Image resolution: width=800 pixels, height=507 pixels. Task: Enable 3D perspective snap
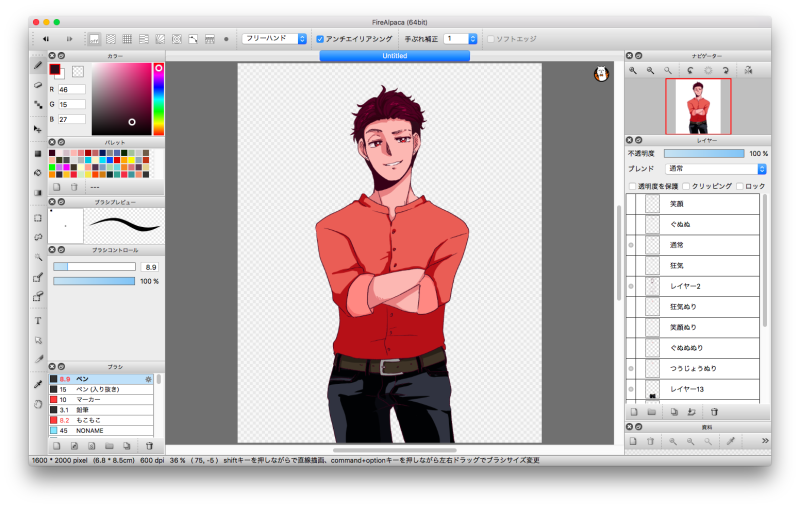[x=210, y=39]
